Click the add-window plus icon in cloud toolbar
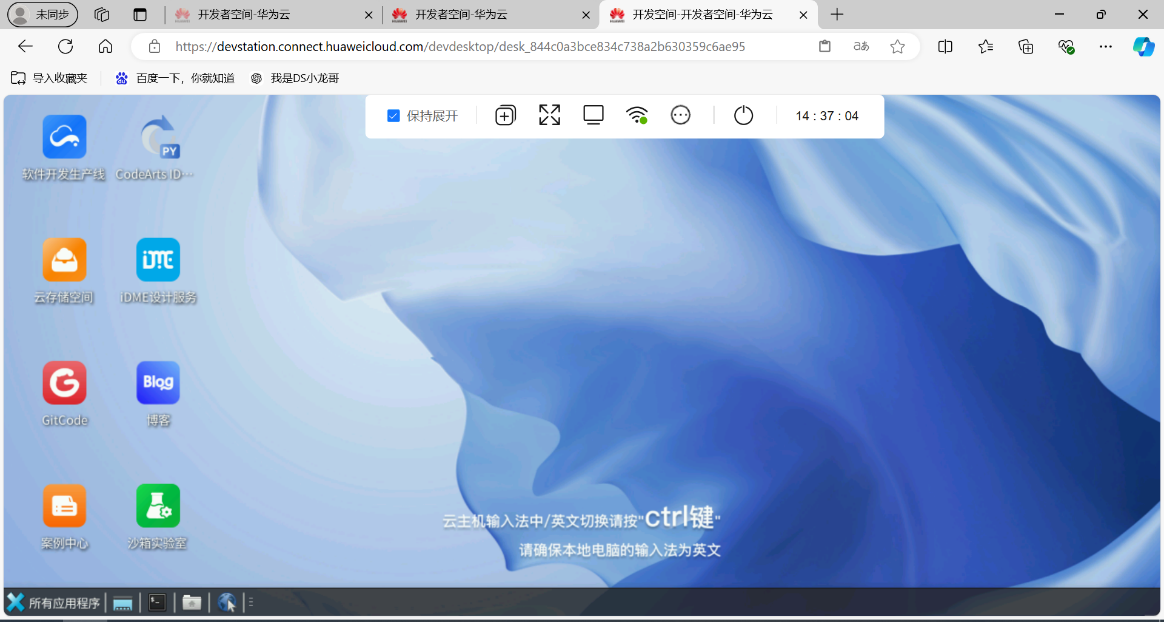The width and height of the screenshot is (1164, 622). pyautogui.click(x=506, y=115)
